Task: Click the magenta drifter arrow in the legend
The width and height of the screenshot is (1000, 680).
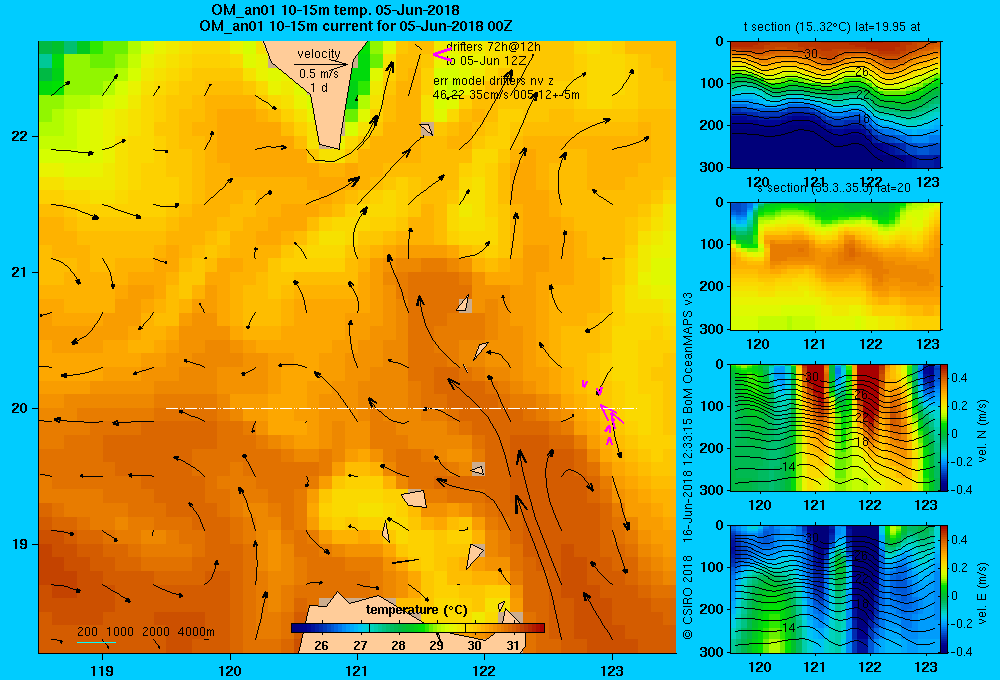Action: tap(442, 54)
